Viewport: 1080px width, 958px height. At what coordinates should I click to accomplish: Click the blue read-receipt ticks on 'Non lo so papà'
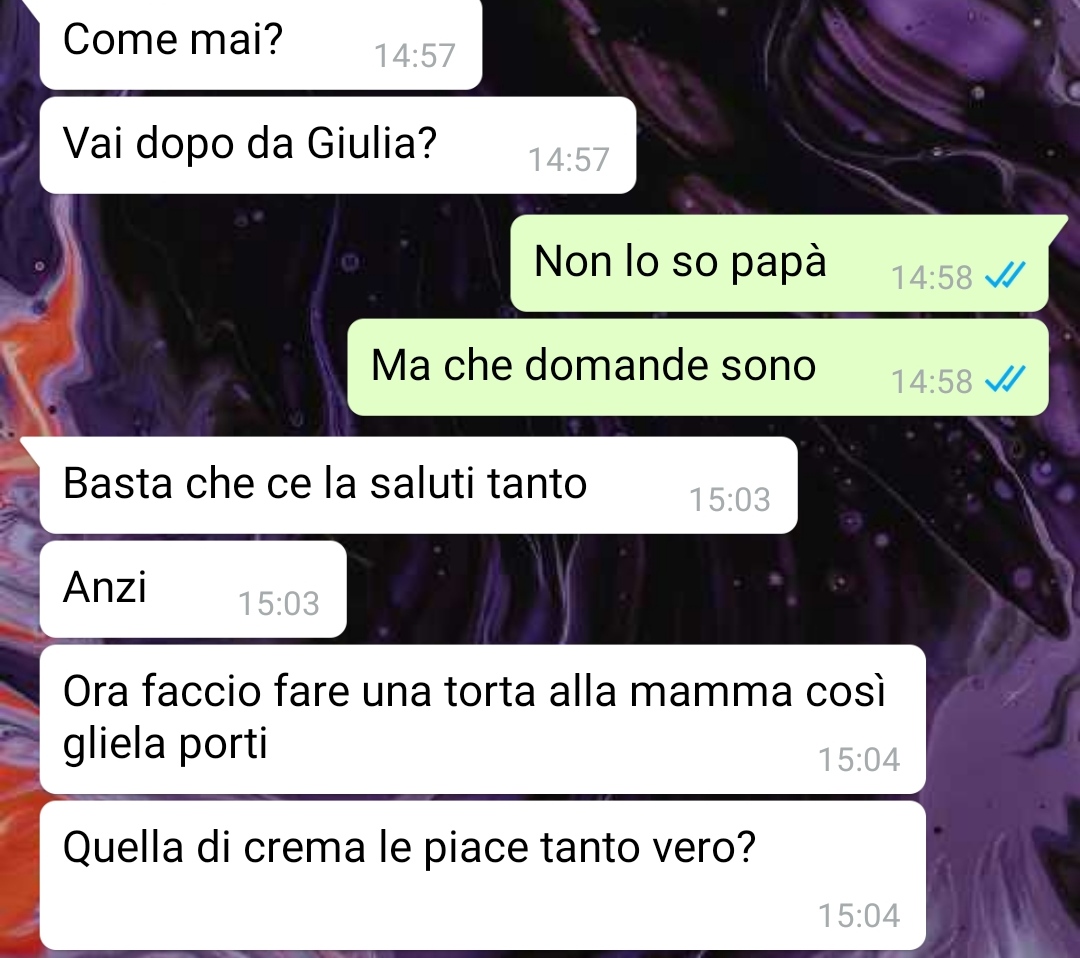1005,276
